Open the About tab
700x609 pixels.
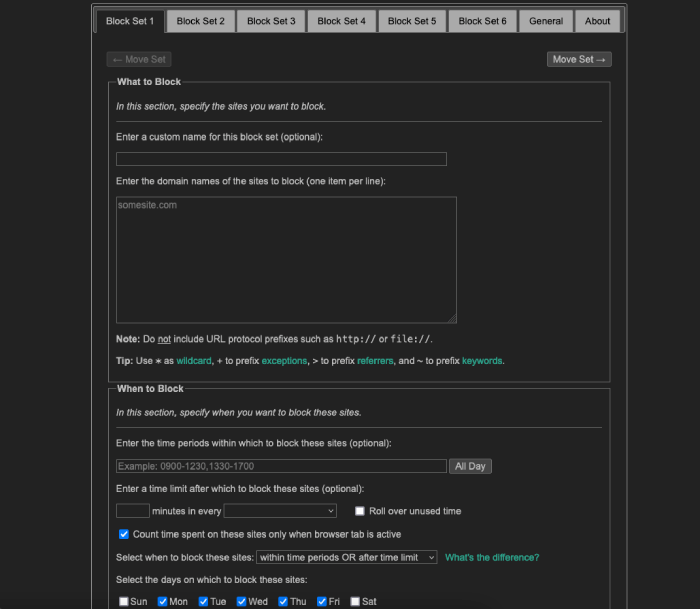(x=597, y=21)
